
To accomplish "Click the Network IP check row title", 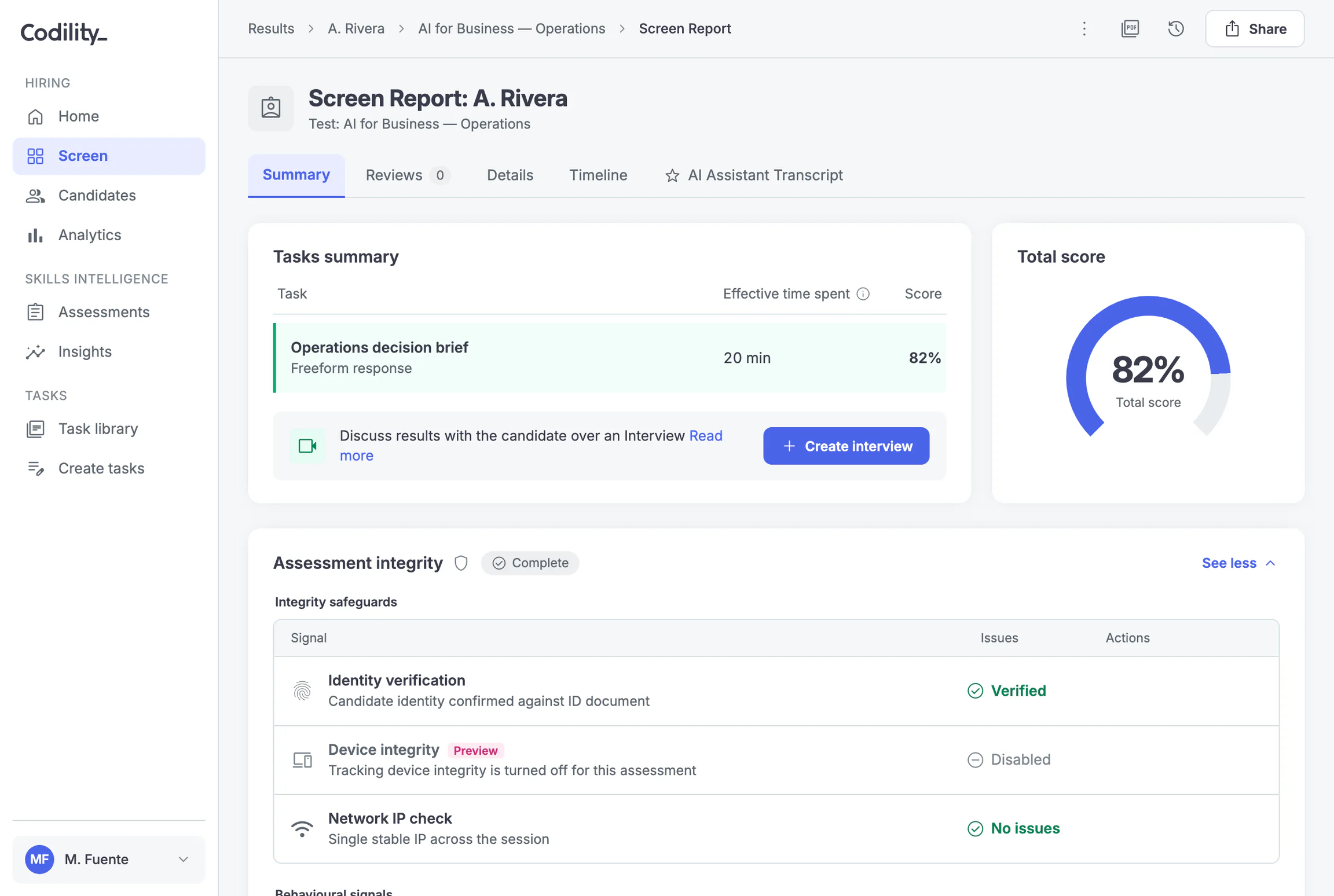I will click(390, 818).
